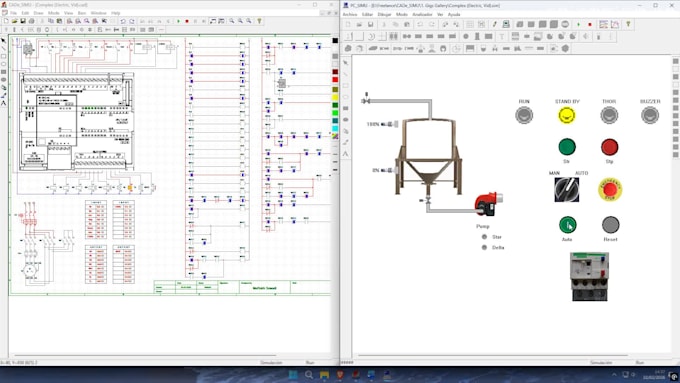Image resolution: width=680 pixels, height=383 pixels.
Task: Click Undo arrow in CADe_SIMU toolbar
Action: point(123,21)
